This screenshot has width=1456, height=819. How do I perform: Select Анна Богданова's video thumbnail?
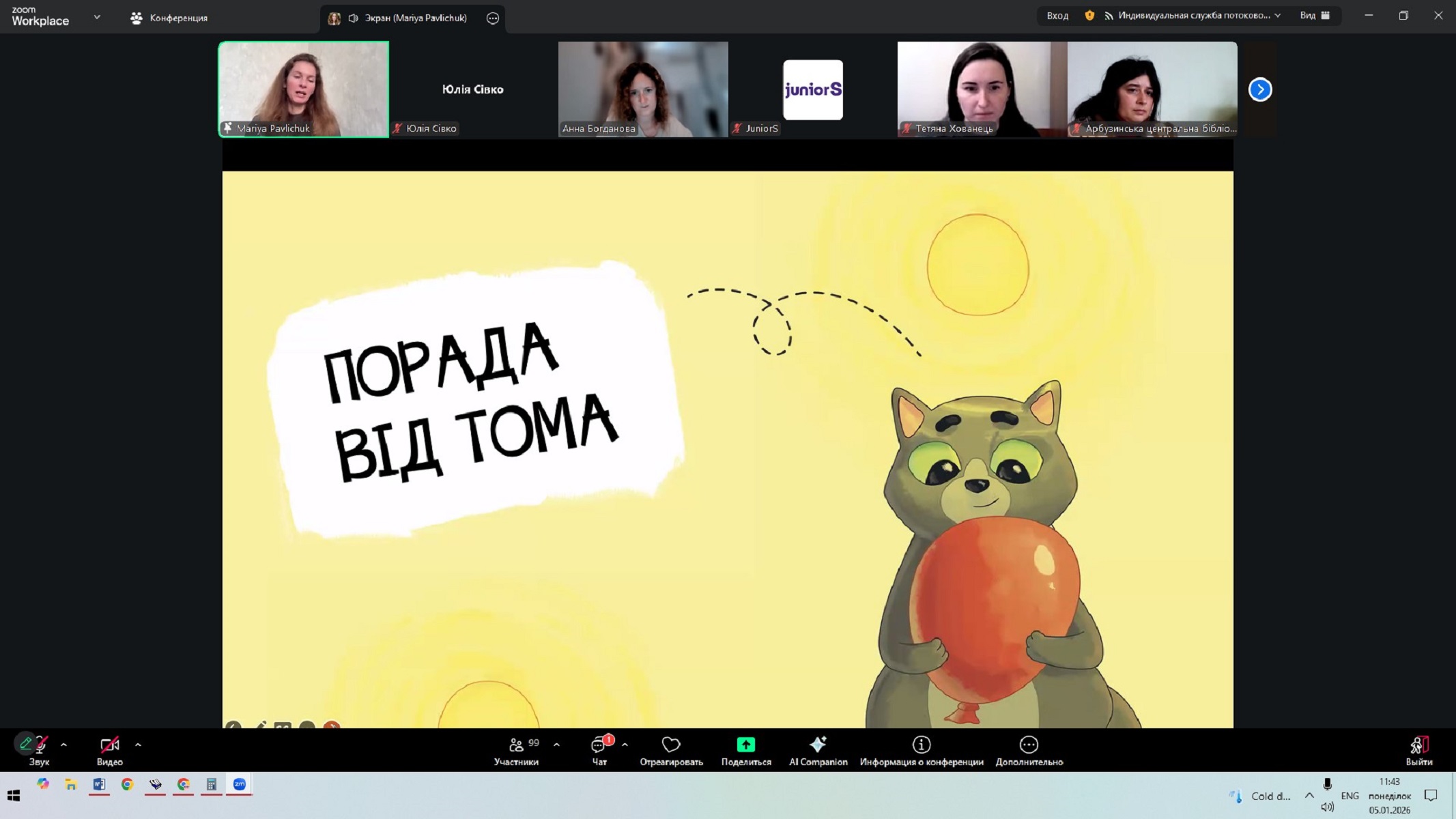click(643, 89)
